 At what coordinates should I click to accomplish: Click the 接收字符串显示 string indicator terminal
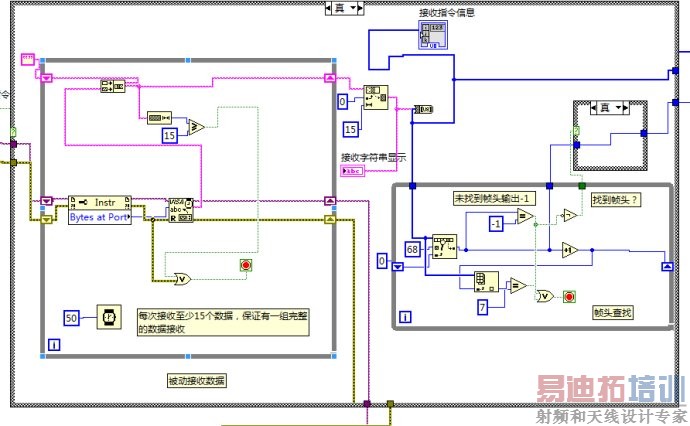pos(352,171)
